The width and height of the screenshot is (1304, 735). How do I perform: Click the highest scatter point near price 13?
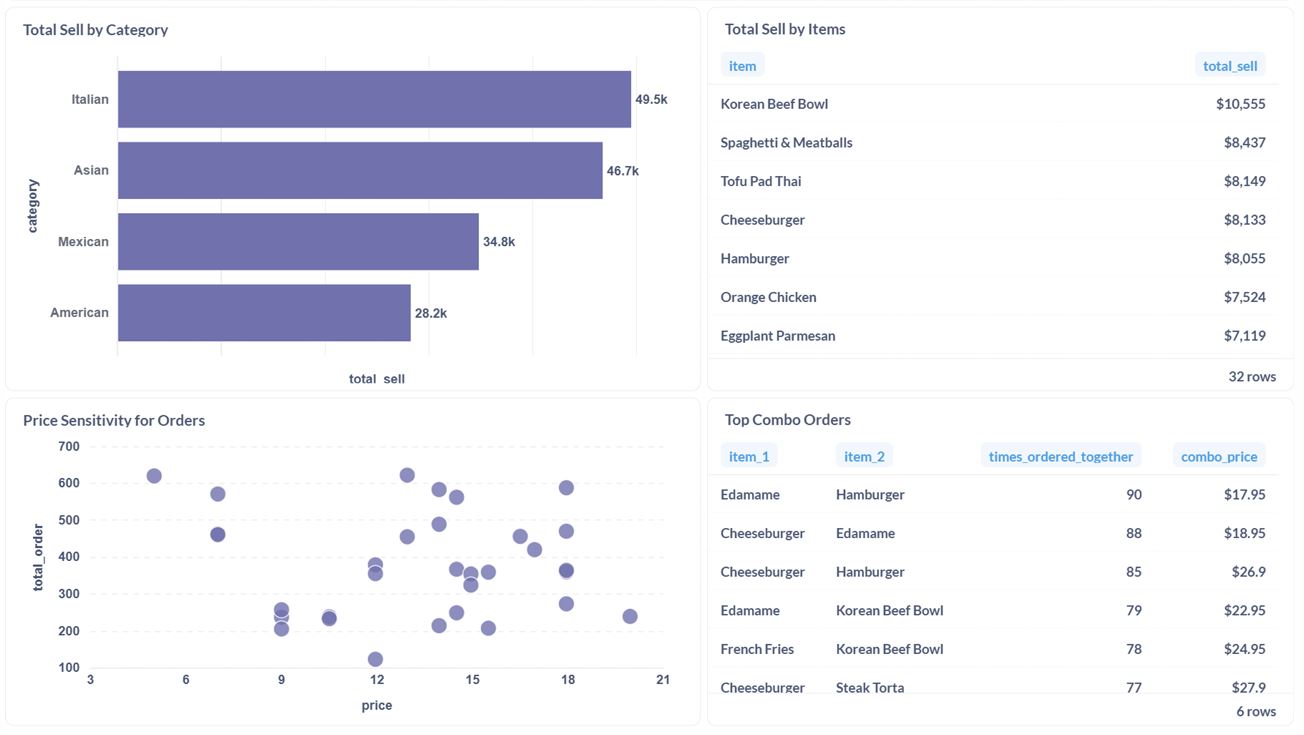pyautogui.click(x=407, y=475)
